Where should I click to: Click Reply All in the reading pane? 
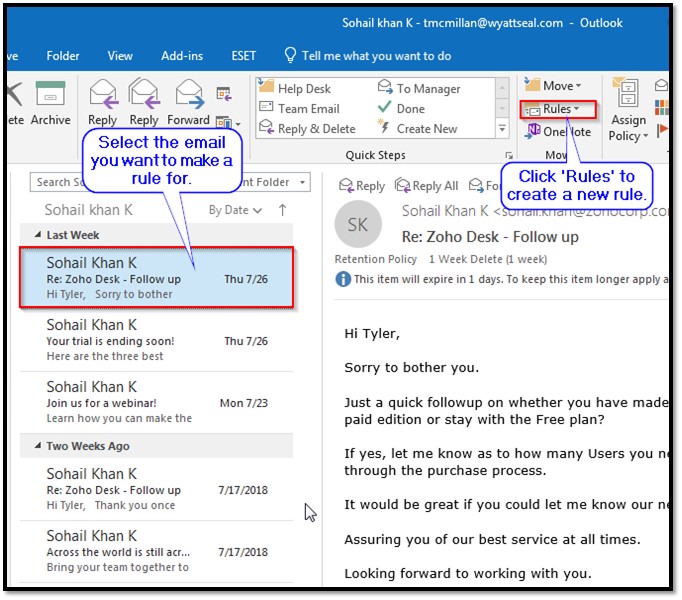427,186
